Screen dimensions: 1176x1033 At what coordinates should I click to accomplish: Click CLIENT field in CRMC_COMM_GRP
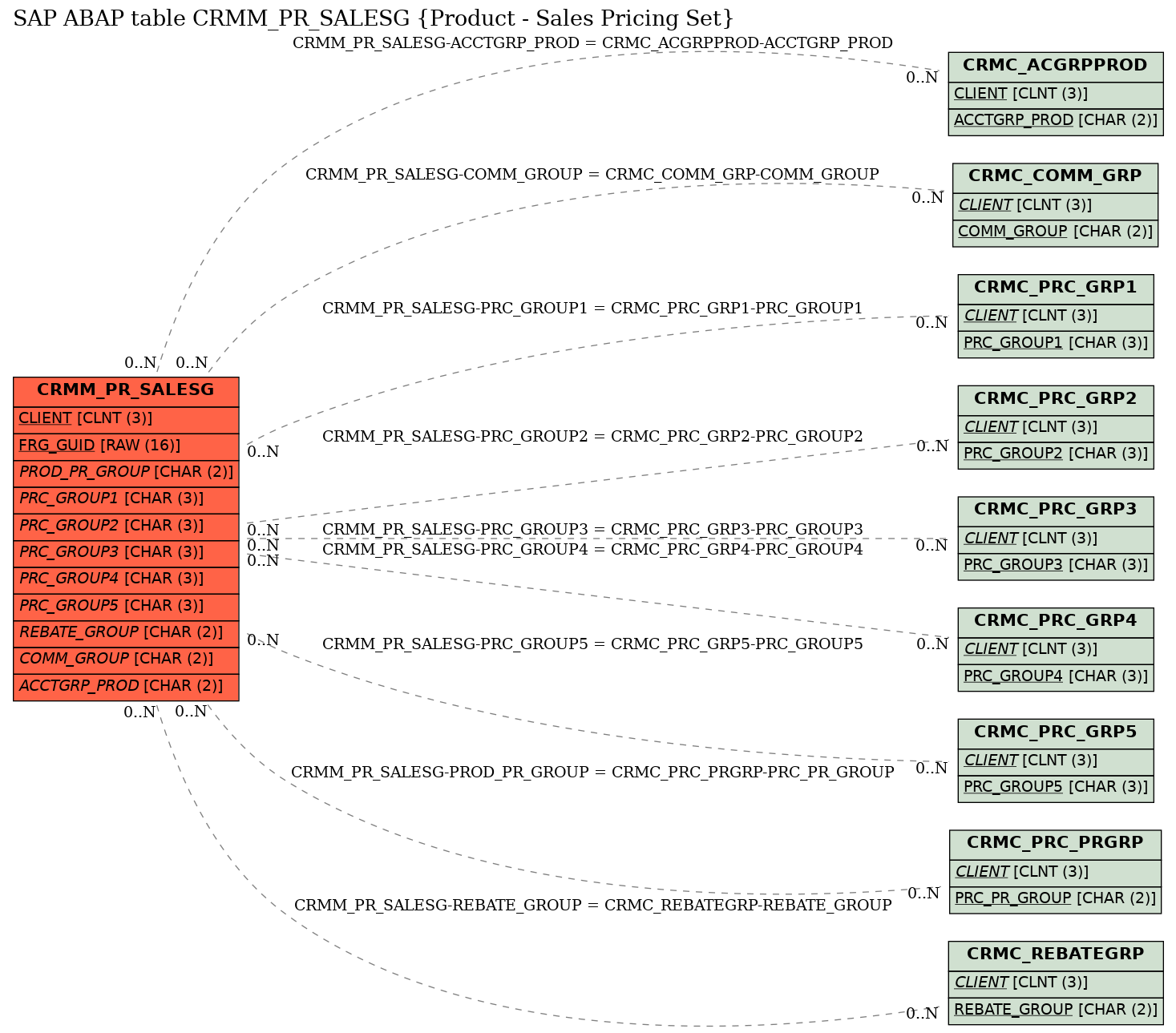pyautogui.click(x=1055, y=206)
